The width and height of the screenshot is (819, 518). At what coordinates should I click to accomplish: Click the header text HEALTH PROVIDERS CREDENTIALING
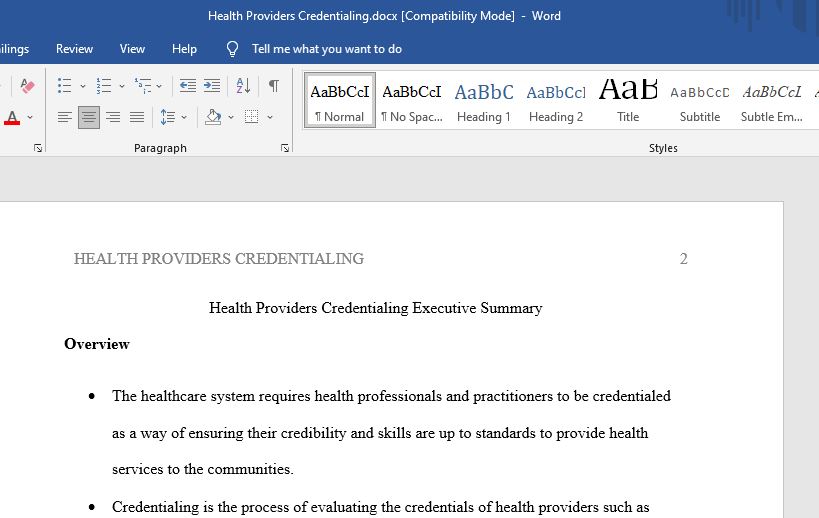[219, 259]
